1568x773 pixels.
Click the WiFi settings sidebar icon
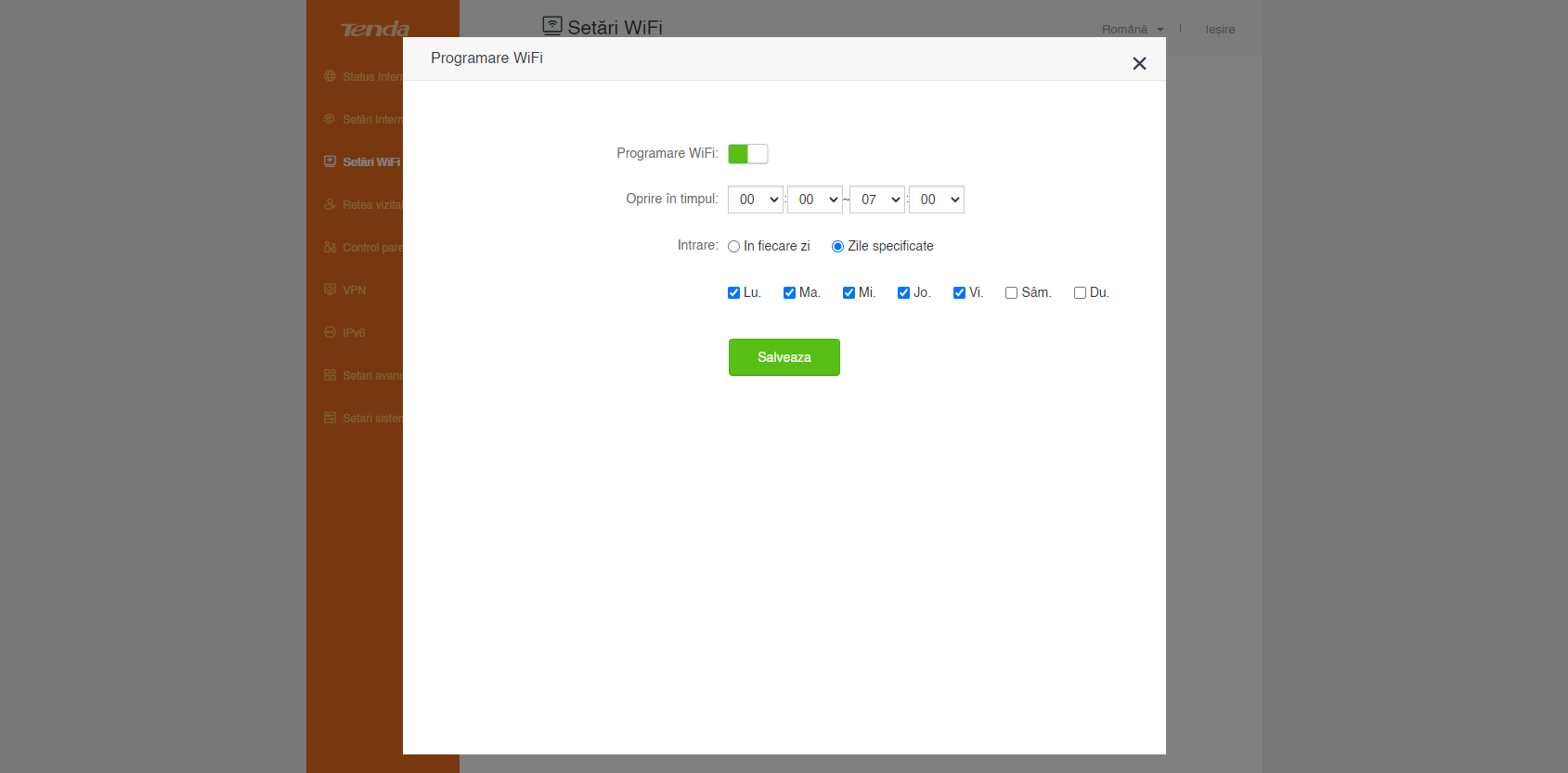[330, 161]
